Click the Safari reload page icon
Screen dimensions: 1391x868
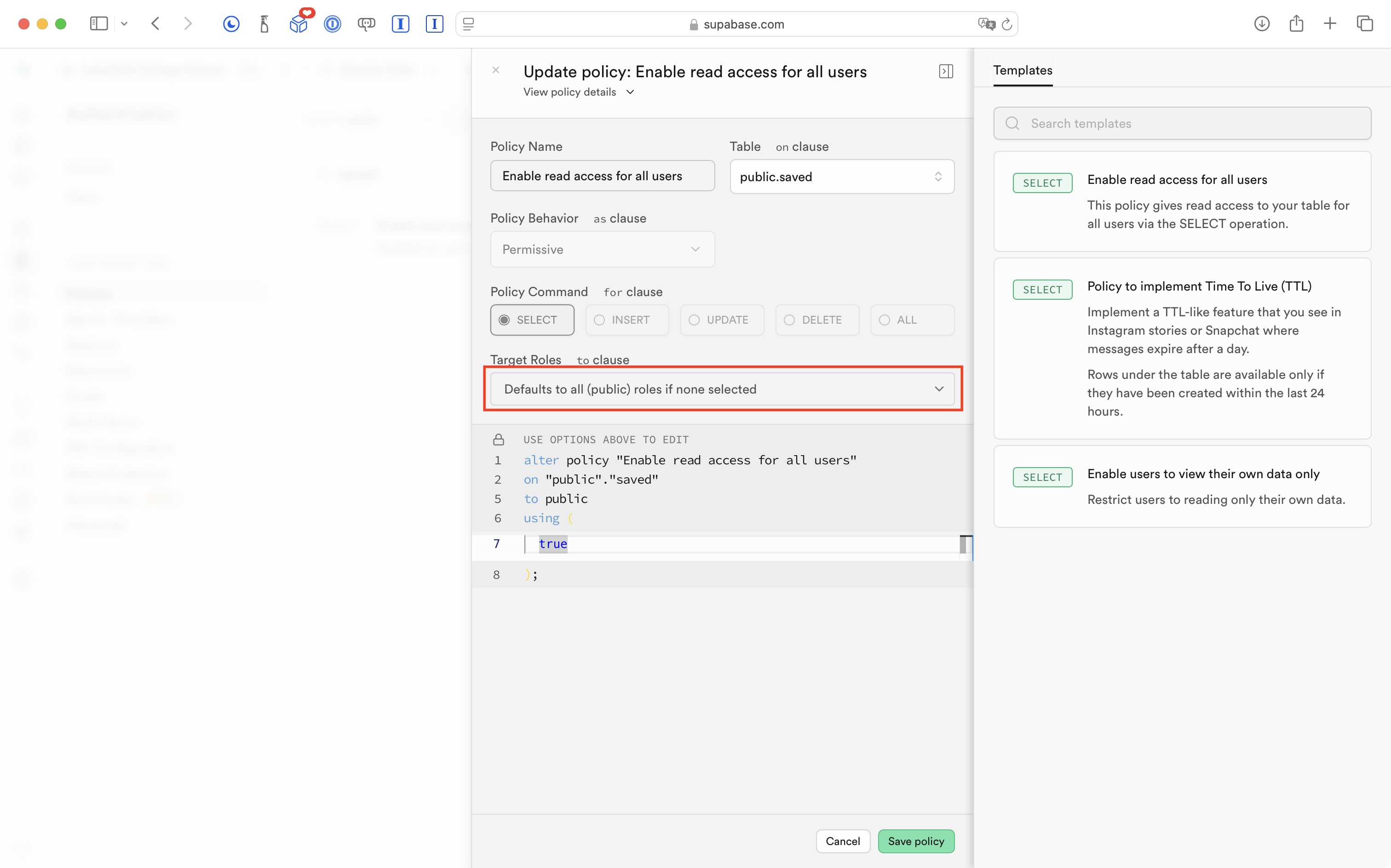1006,24
